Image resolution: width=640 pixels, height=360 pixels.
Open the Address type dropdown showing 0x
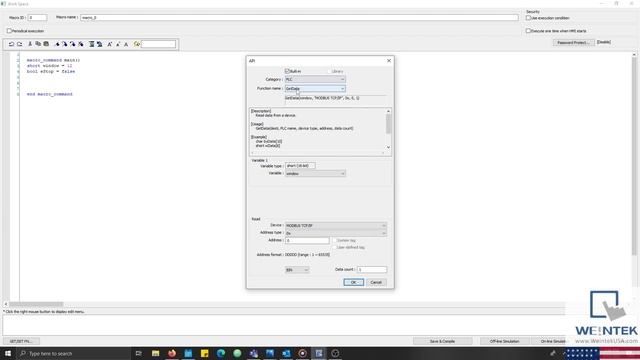[x=336, y=233]
